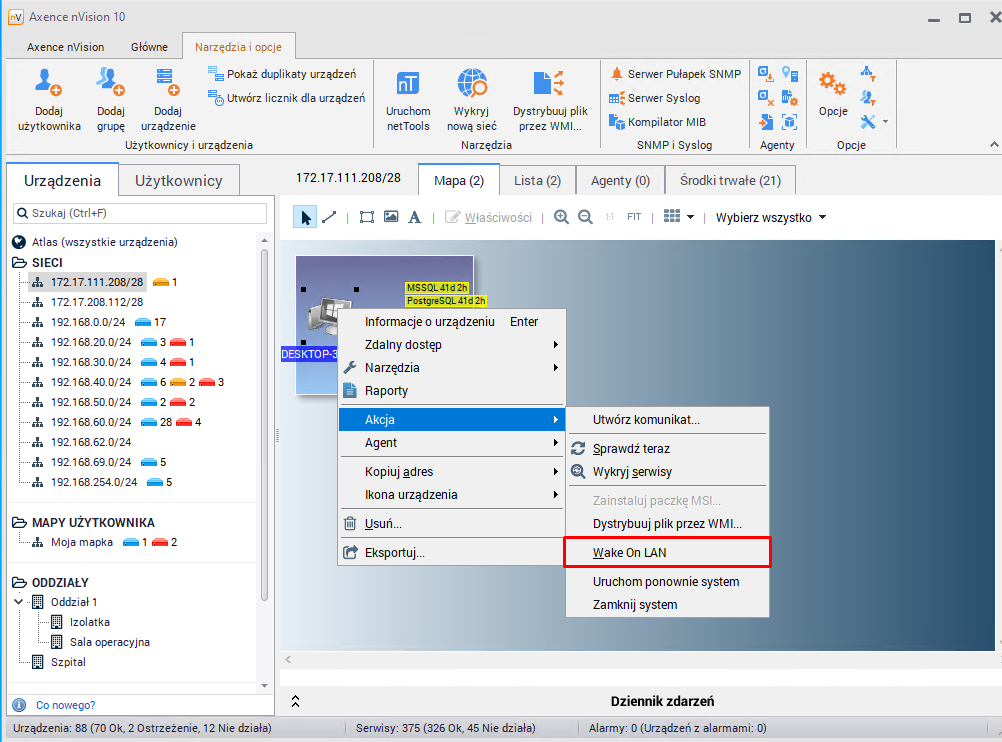The width and height of the screenshot is (1002, 742).
Task: Click the zoom in magnifier icon
Action: [x=561, y=217]
